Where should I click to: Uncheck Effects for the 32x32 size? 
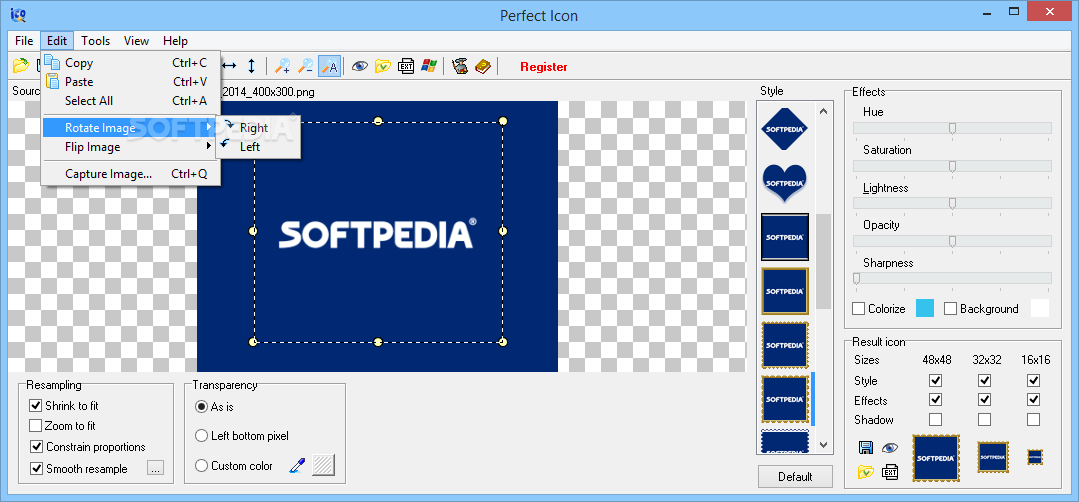[x=985, y=400]
